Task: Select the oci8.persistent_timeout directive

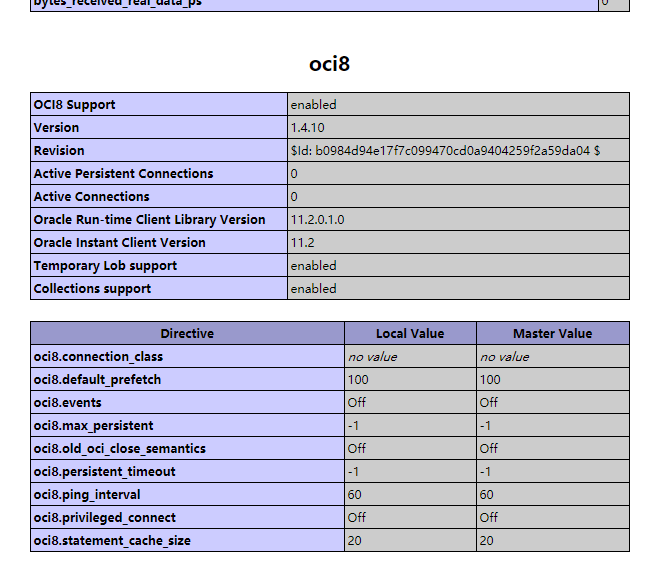Action: tap(105, 472)
